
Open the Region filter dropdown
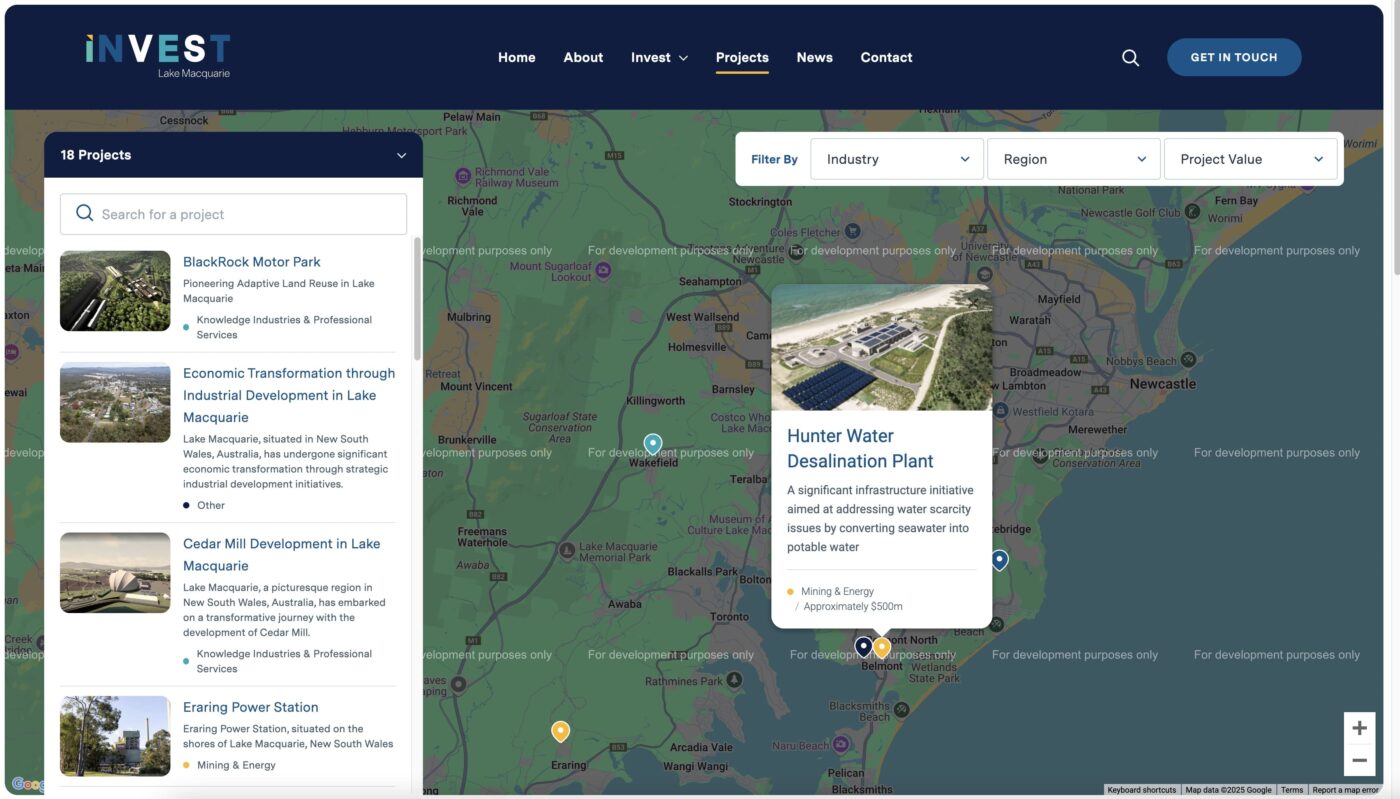[x=1074, y=159]
